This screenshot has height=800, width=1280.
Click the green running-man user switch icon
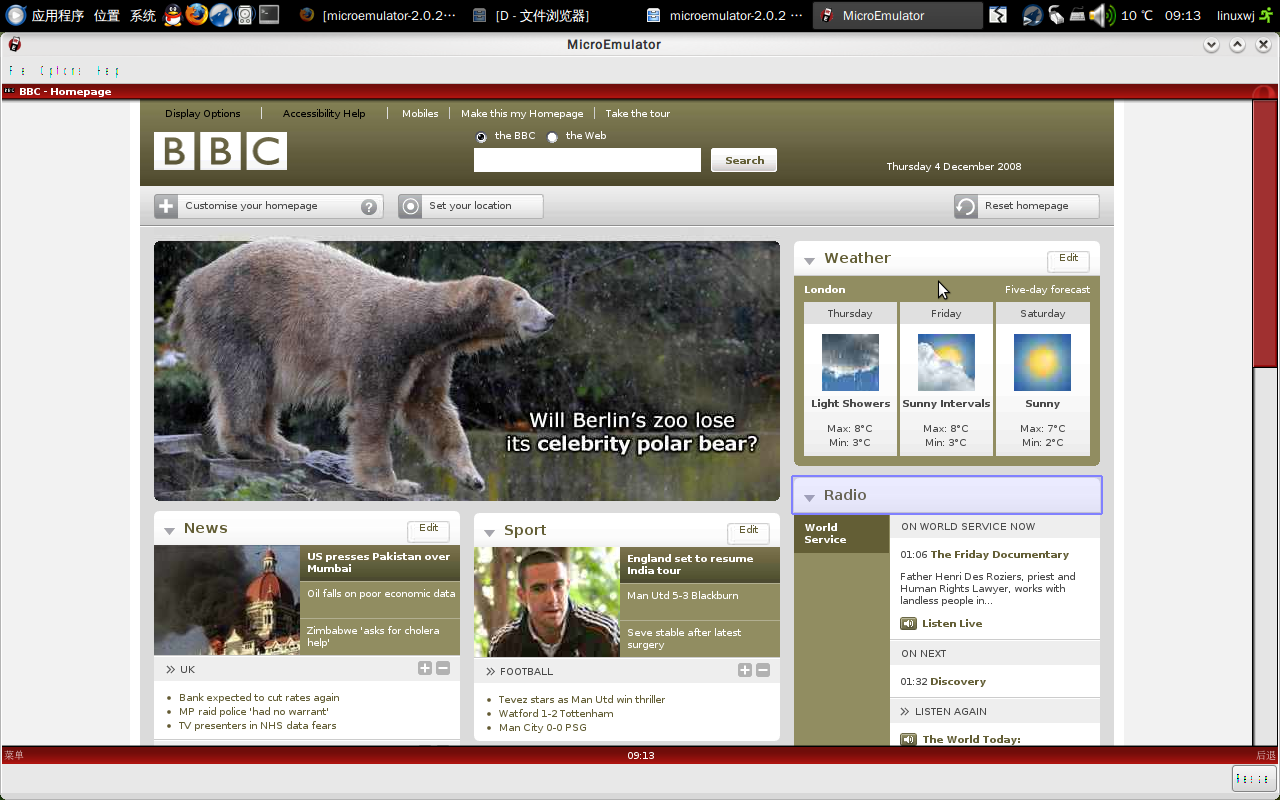click(x=1265, y=15)
